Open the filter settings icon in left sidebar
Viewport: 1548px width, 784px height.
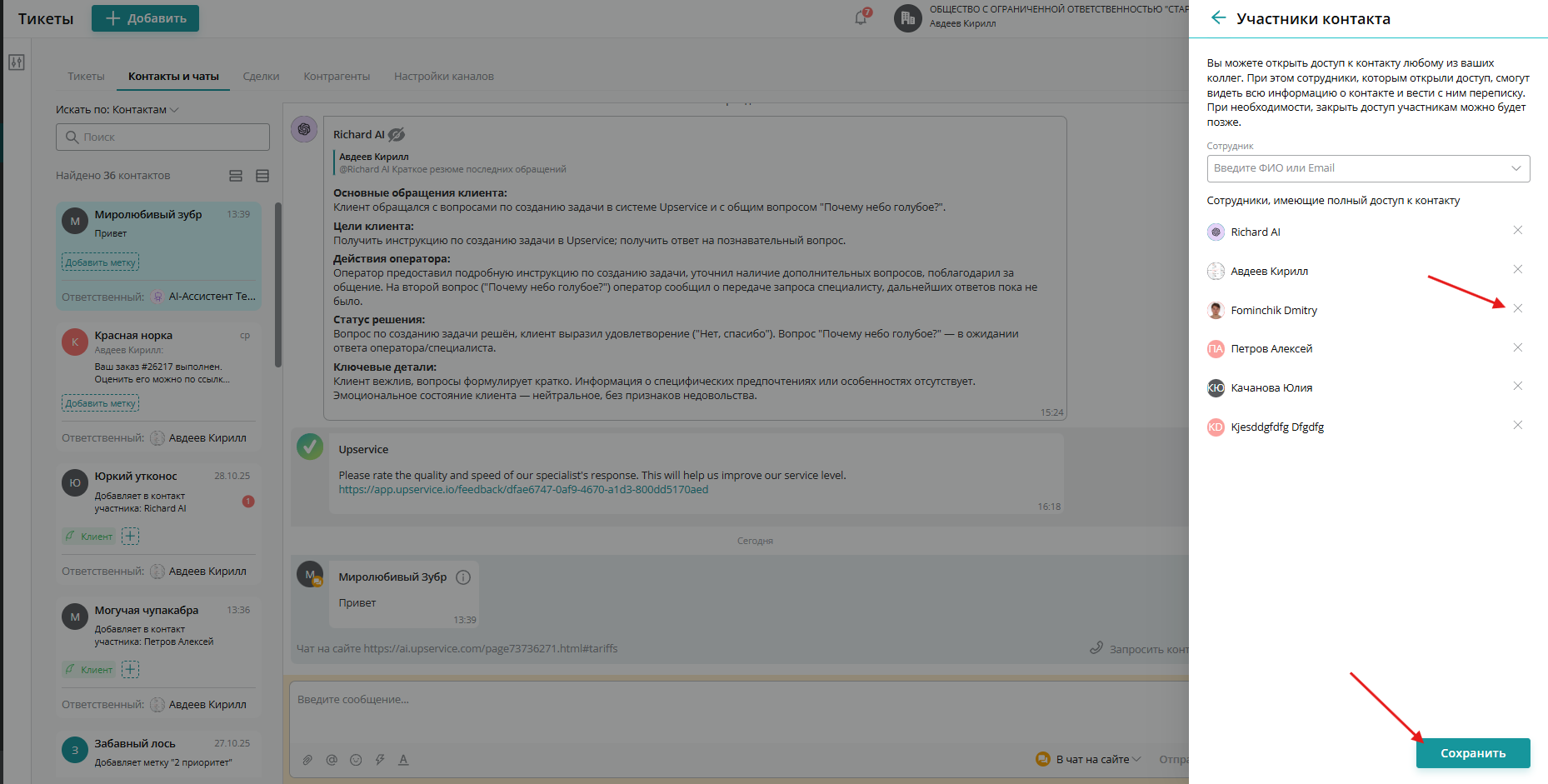(x=17, y=62)
